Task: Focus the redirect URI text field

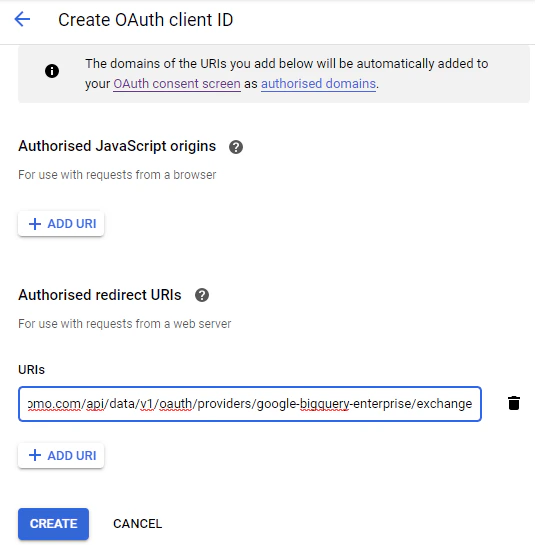Action: coord(250,404)
